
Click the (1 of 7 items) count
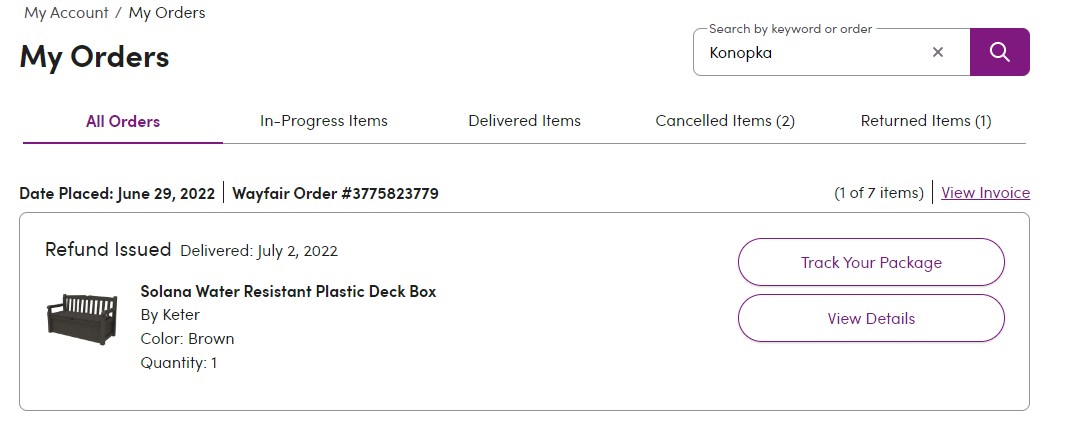879,193
